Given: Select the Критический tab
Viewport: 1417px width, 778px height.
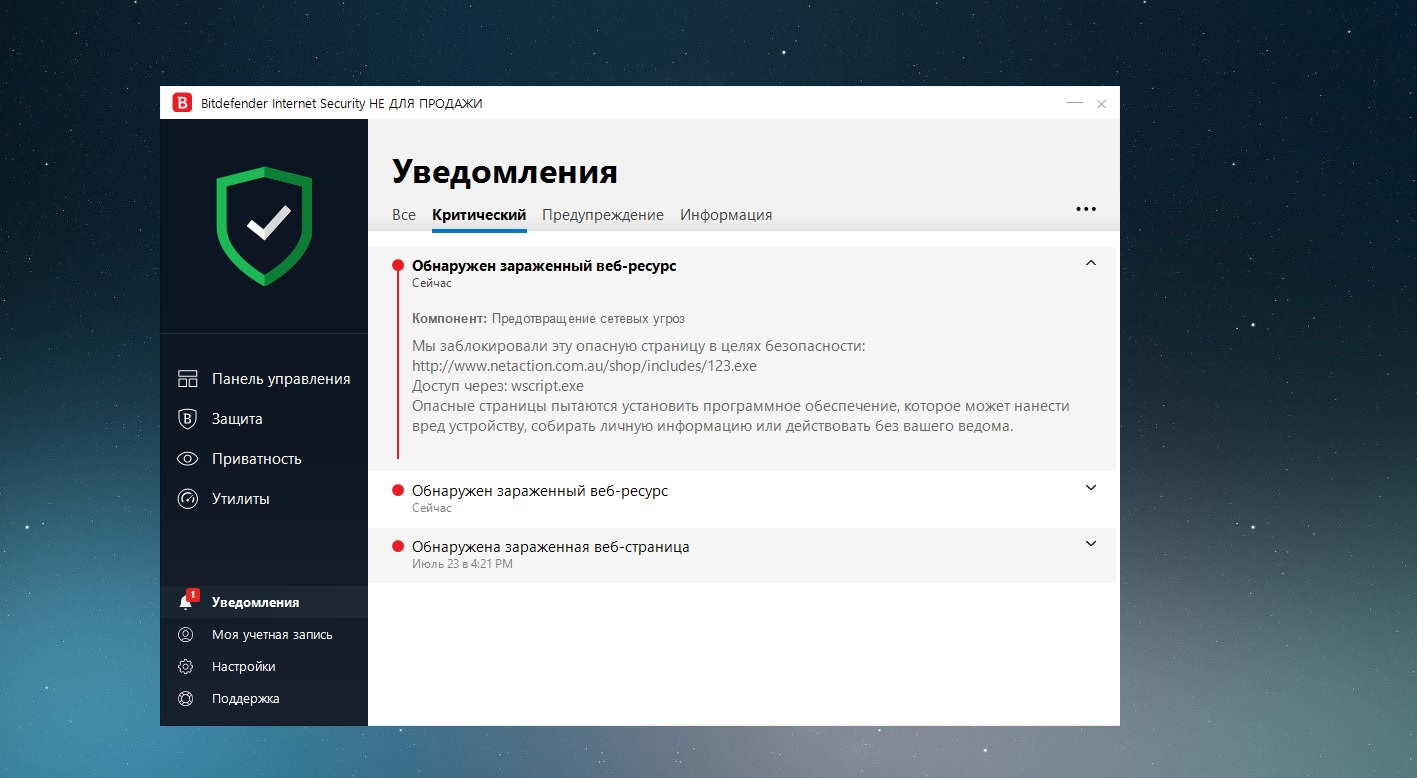Looking at the screenshot, I should pyautogui.click(x=479, y=215).
